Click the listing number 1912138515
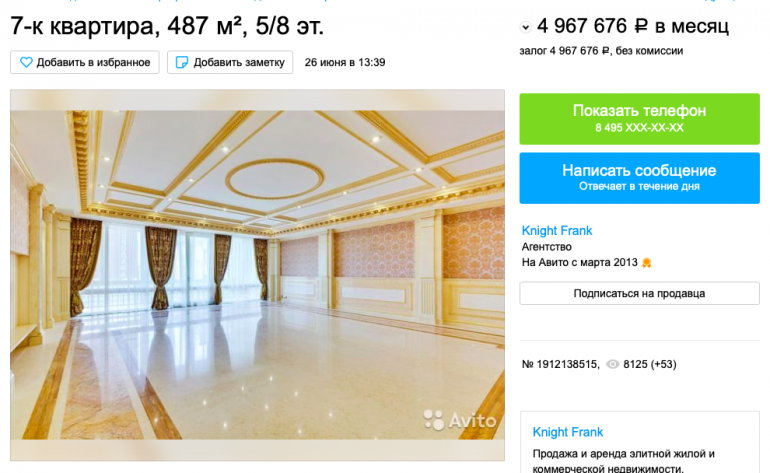 (560, 364)
